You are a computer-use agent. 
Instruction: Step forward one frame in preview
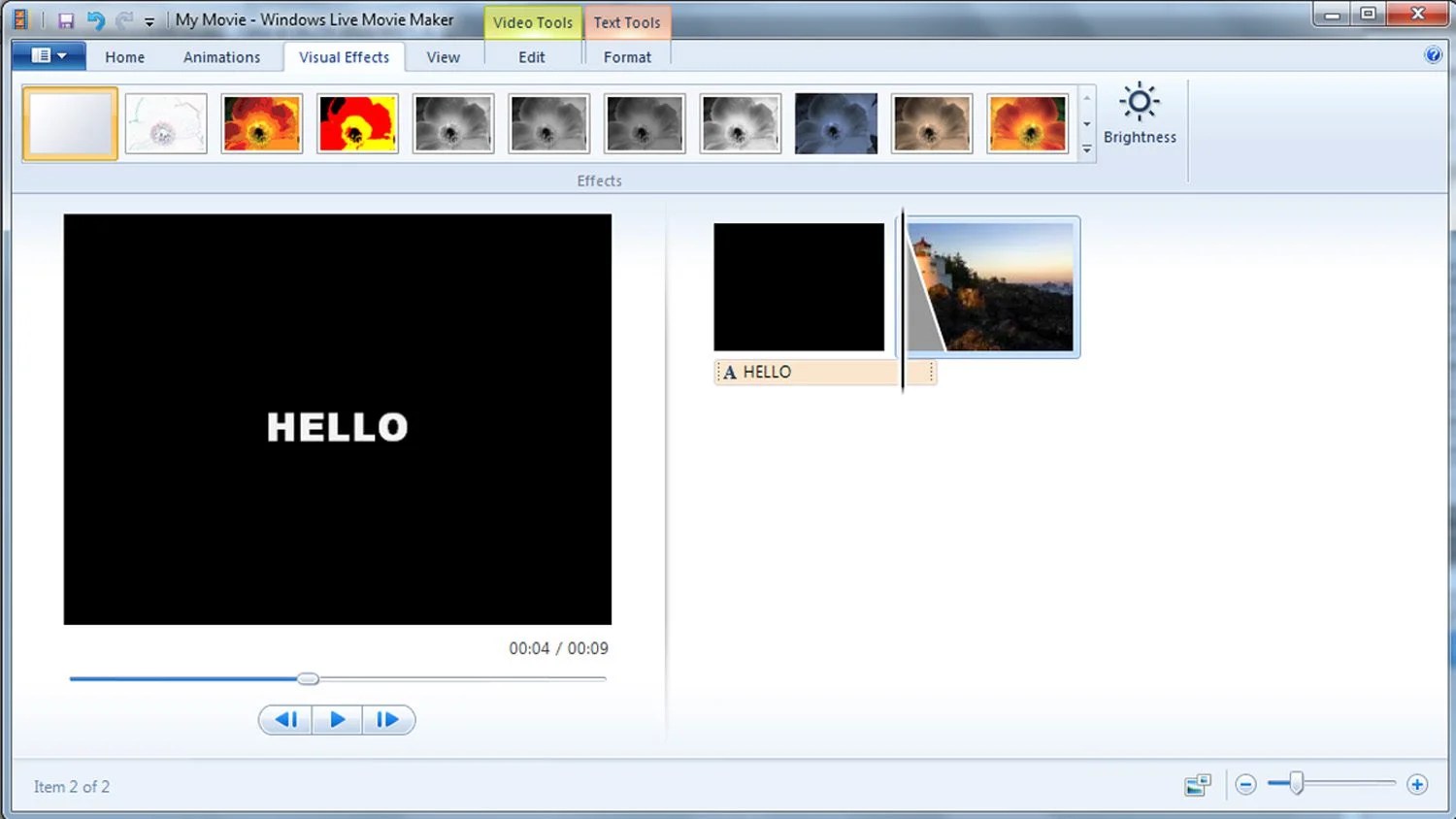click(x=388, y=719)
